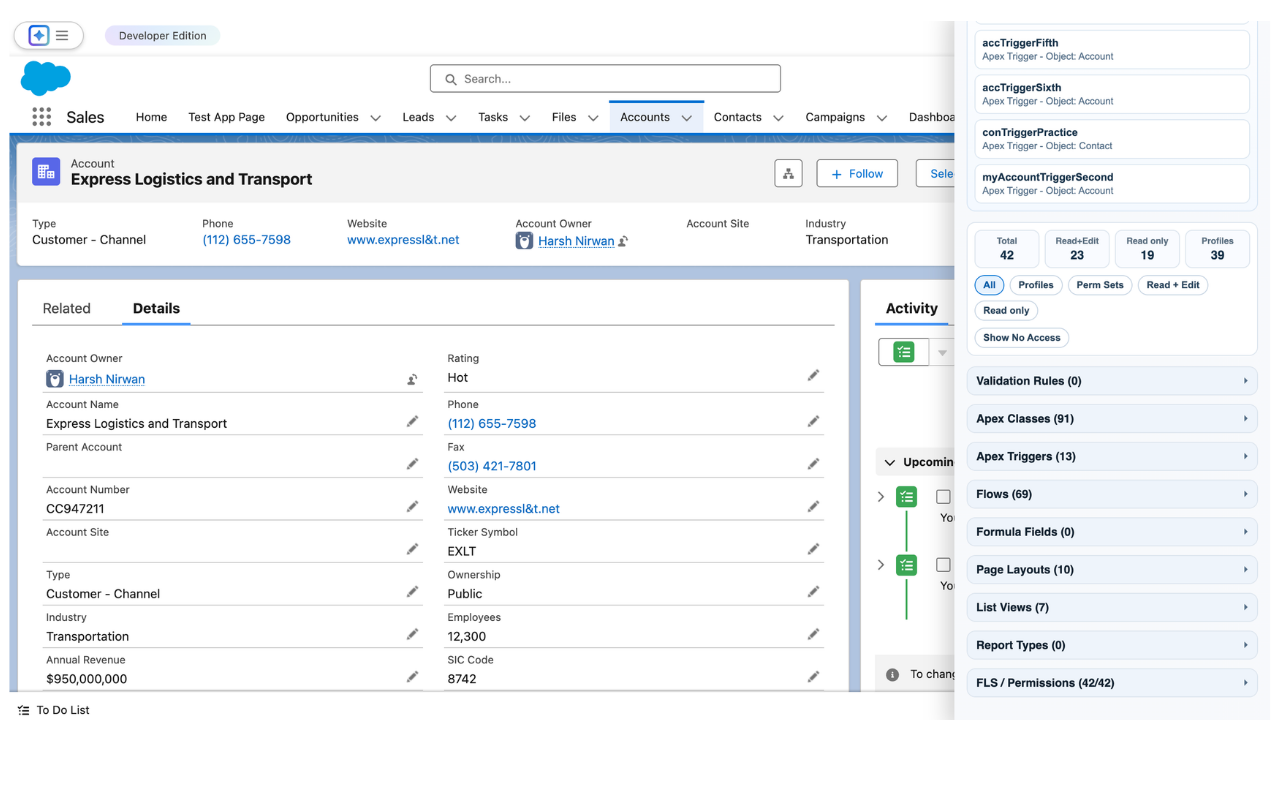Edit Account Number using the pencil icon
The width and height of the screenshot is (1280, 800).
412,507
